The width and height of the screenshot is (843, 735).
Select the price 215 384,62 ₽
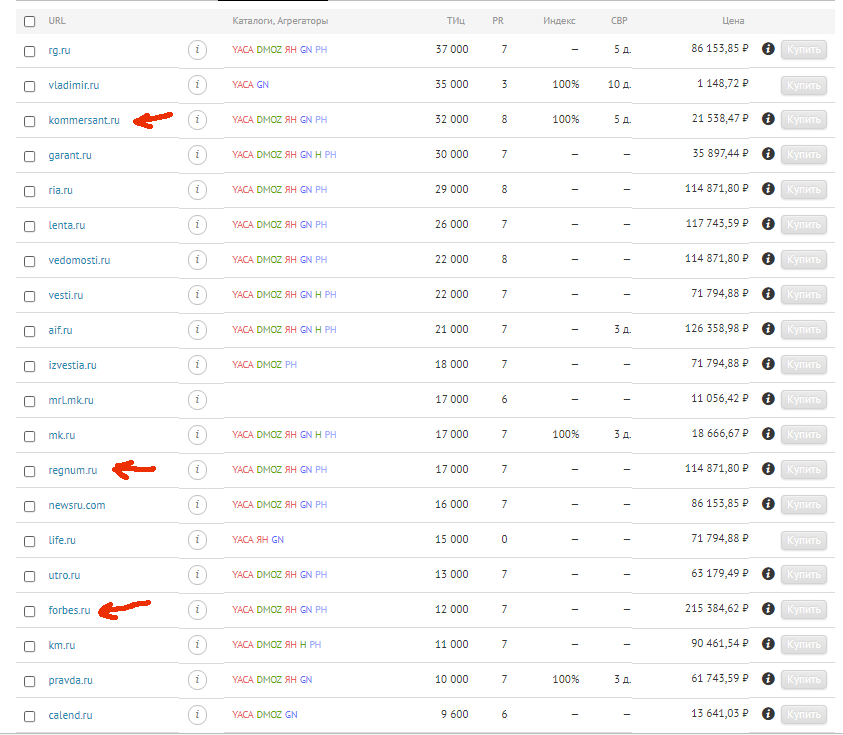coord(717,609)
